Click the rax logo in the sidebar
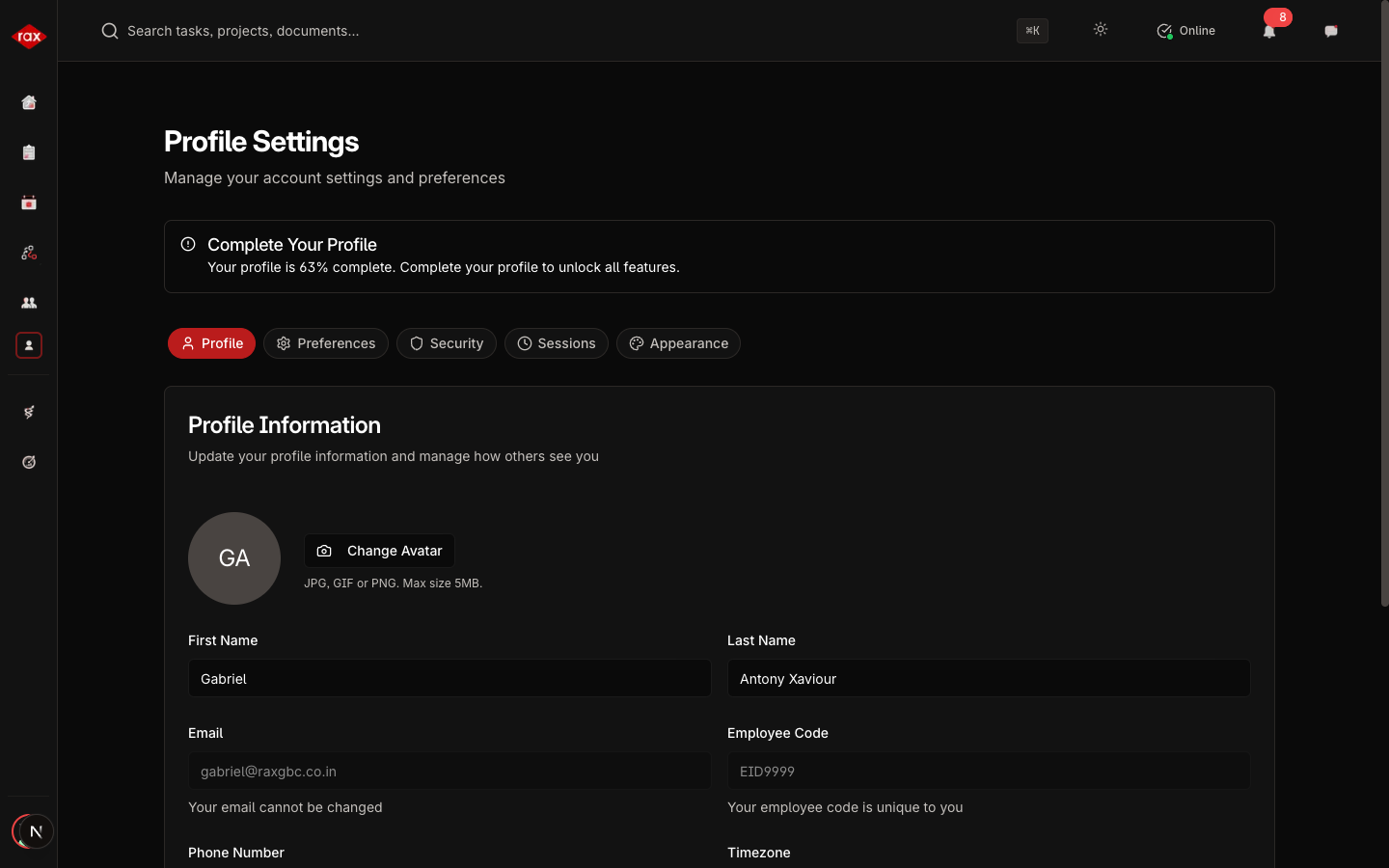Screen dimensions: 1389x868 point(29,37)
